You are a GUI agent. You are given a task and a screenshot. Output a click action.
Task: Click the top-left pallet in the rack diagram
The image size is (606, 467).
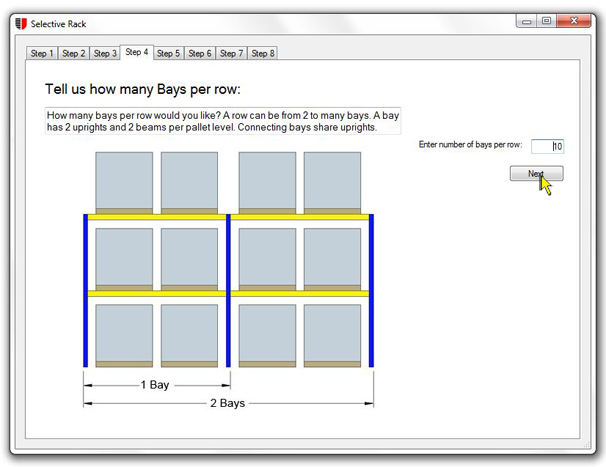pyautogui.click(x=124, y=183)
